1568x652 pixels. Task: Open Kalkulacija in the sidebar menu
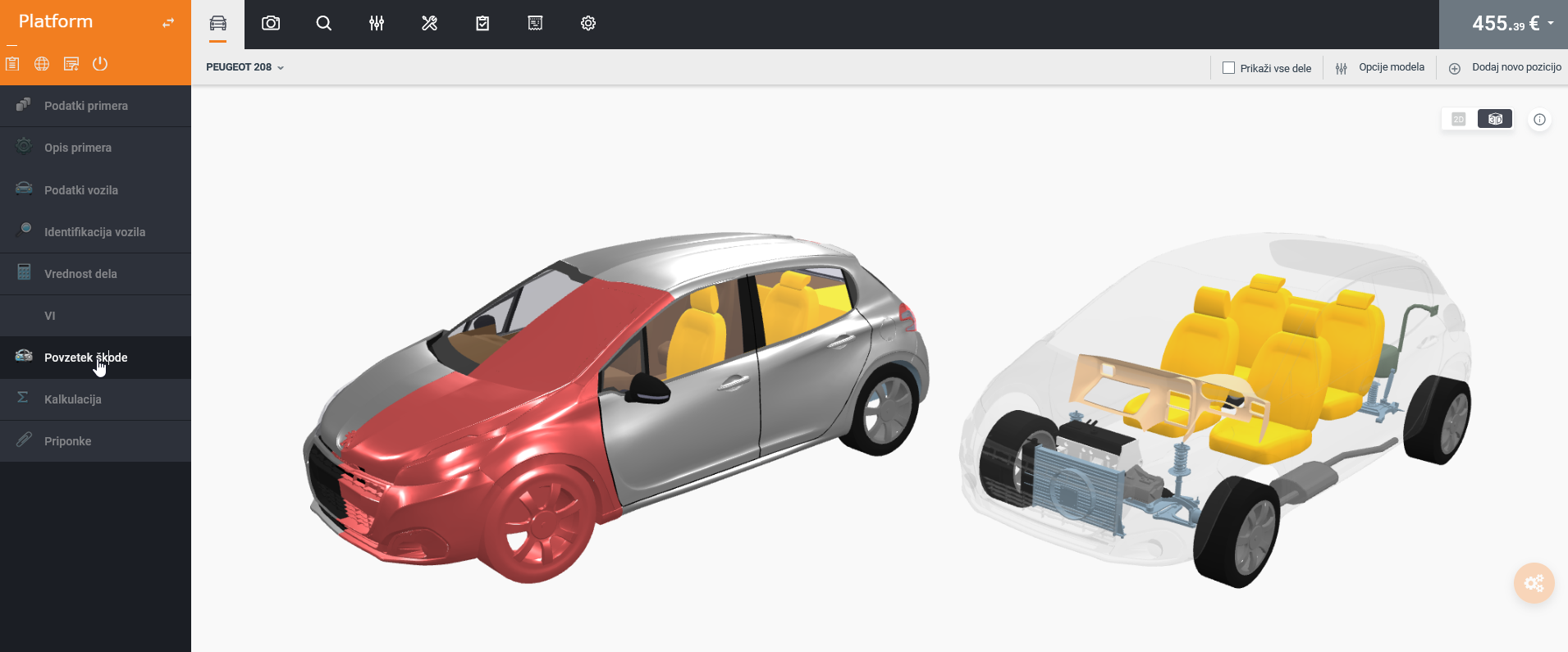point(73,399)
